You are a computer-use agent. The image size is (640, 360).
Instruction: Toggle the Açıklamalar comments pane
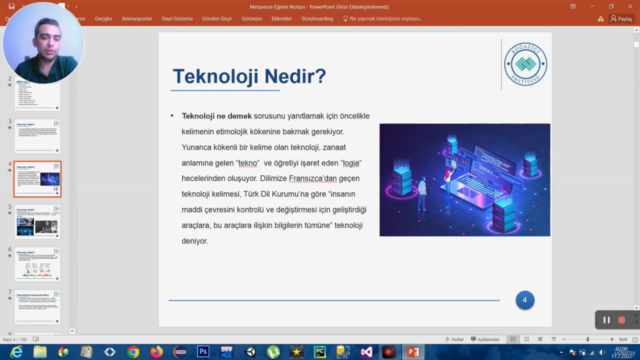coord(485,339)
